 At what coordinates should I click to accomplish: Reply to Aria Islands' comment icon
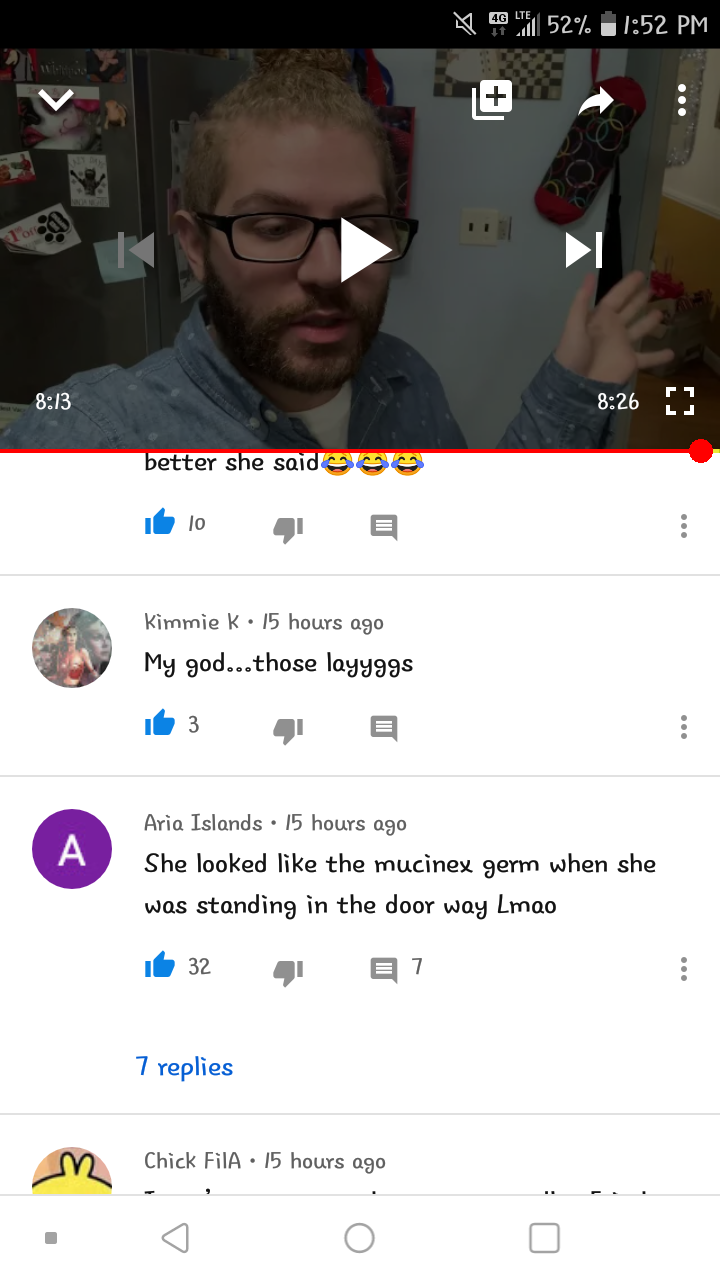384,969
